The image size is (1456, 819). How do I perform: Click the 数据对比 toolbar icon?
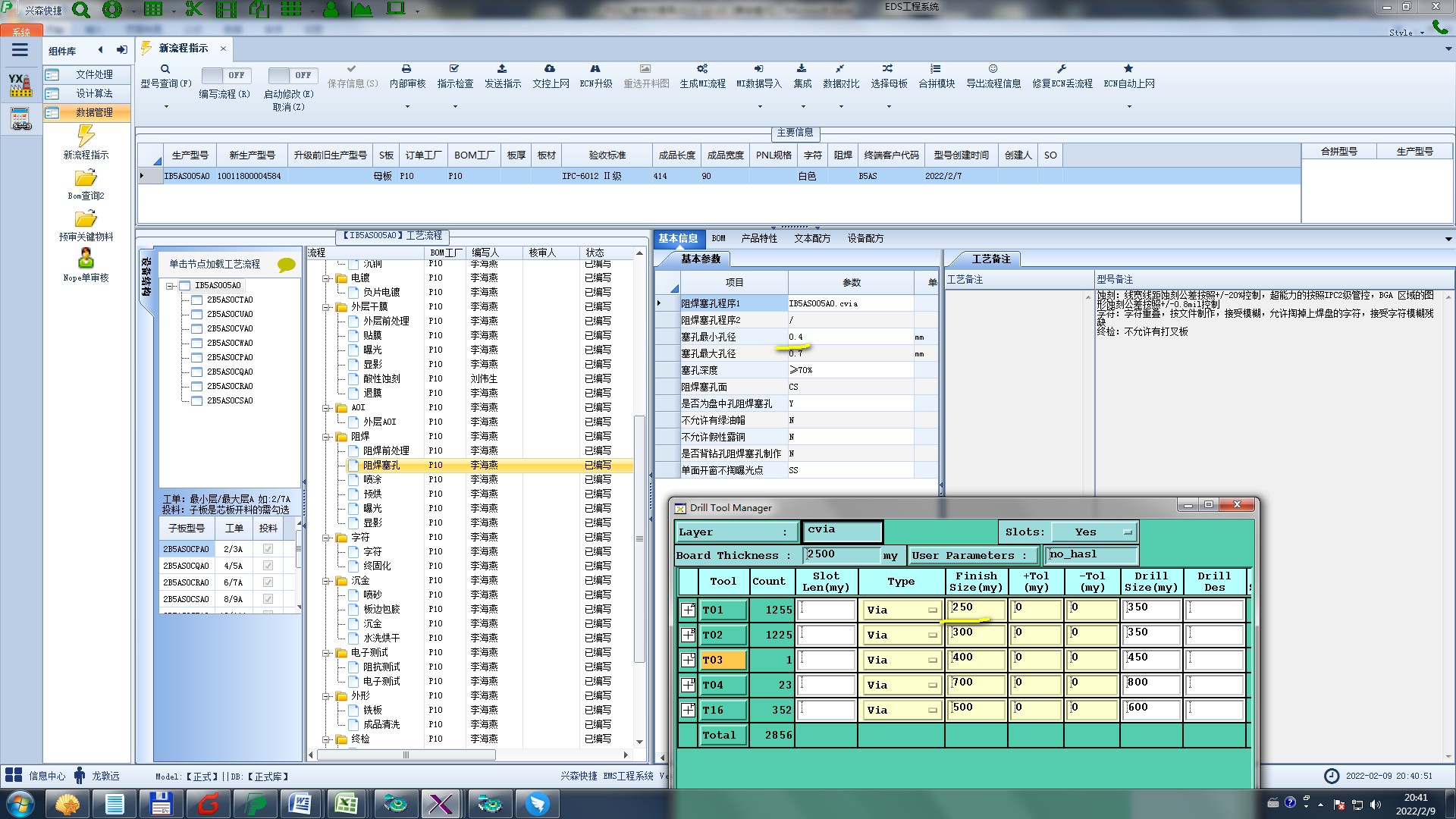[x=840, y=69]
